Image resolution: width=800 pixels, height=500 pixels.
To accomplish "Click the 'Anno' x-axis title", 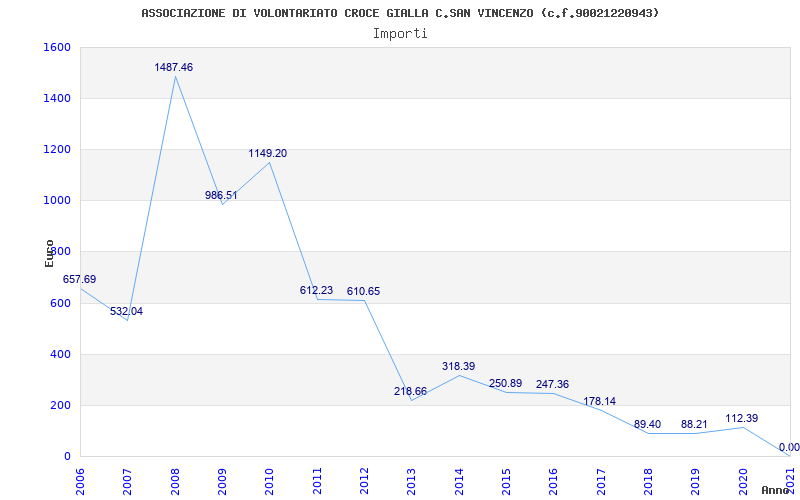I will [x=774, y=491].
